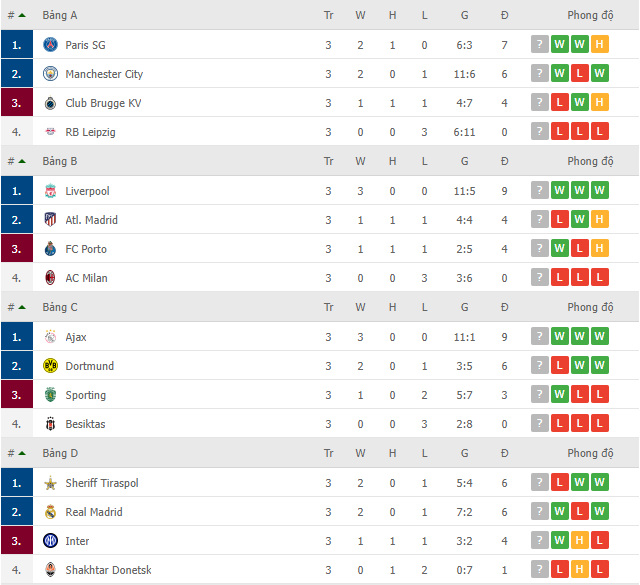Click Inter's orange H form badge

pyautogui.click(x=580, y=540)
